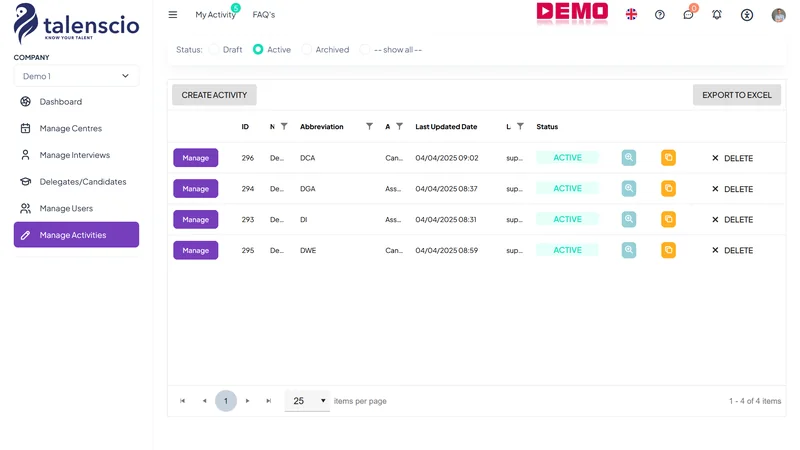The width and height of the screenshot is (800, 450).
Task: Copy activity DWE with orange icon
Action: pyautogui.click(x=668, y=250)
